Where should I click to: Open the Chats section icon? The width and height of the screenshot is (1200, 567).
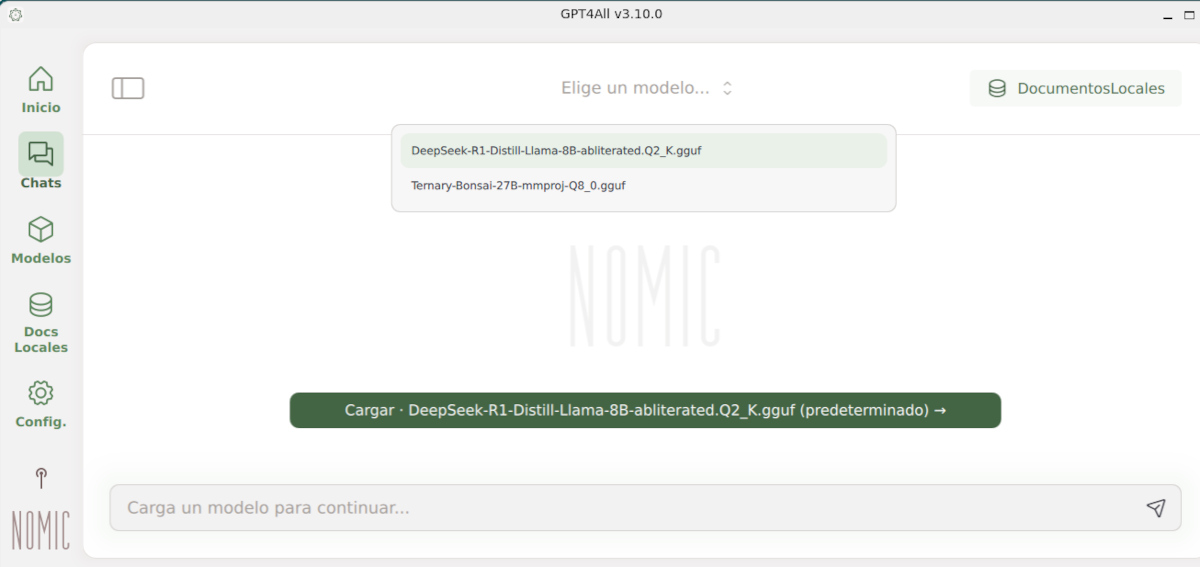click(41, 154)
